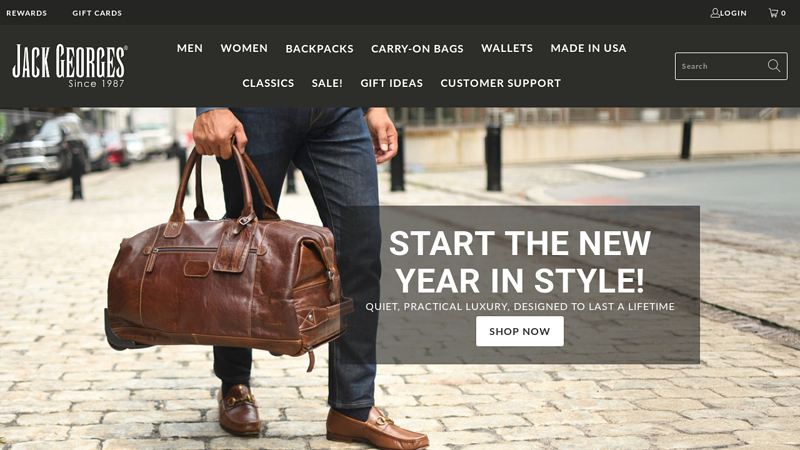Click the Jack Georges logo
Screen dimensions: 800x450
pos(70,66)
